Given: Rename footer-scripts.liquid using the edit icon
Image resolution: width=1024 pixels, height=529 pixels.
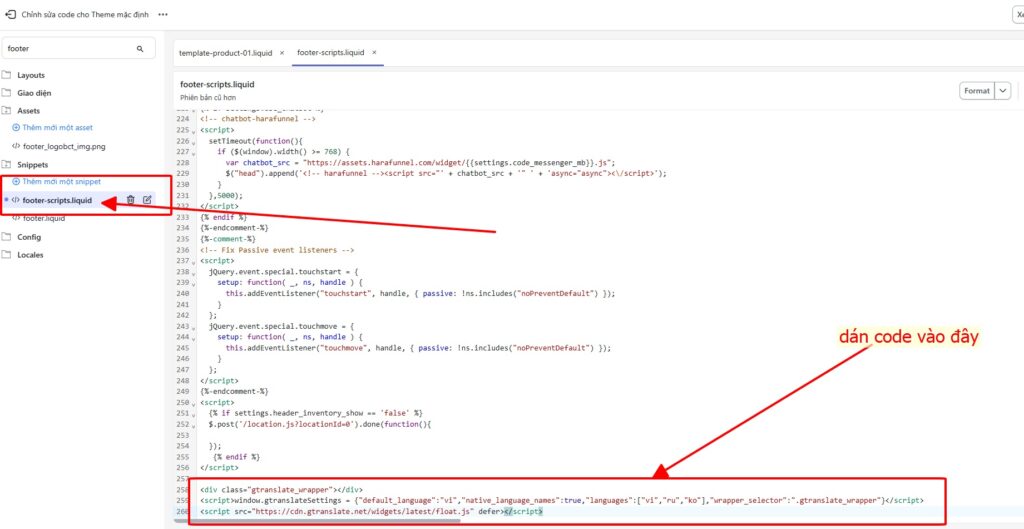Looking at the screenshot, I should point(147,200).
